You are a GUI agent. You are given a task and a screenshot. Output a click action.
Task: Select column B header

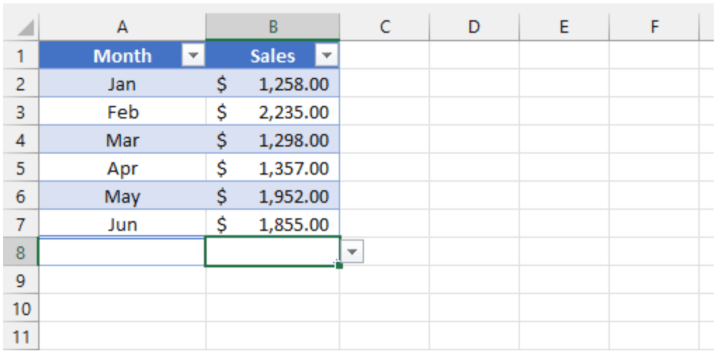coord(273,27)
